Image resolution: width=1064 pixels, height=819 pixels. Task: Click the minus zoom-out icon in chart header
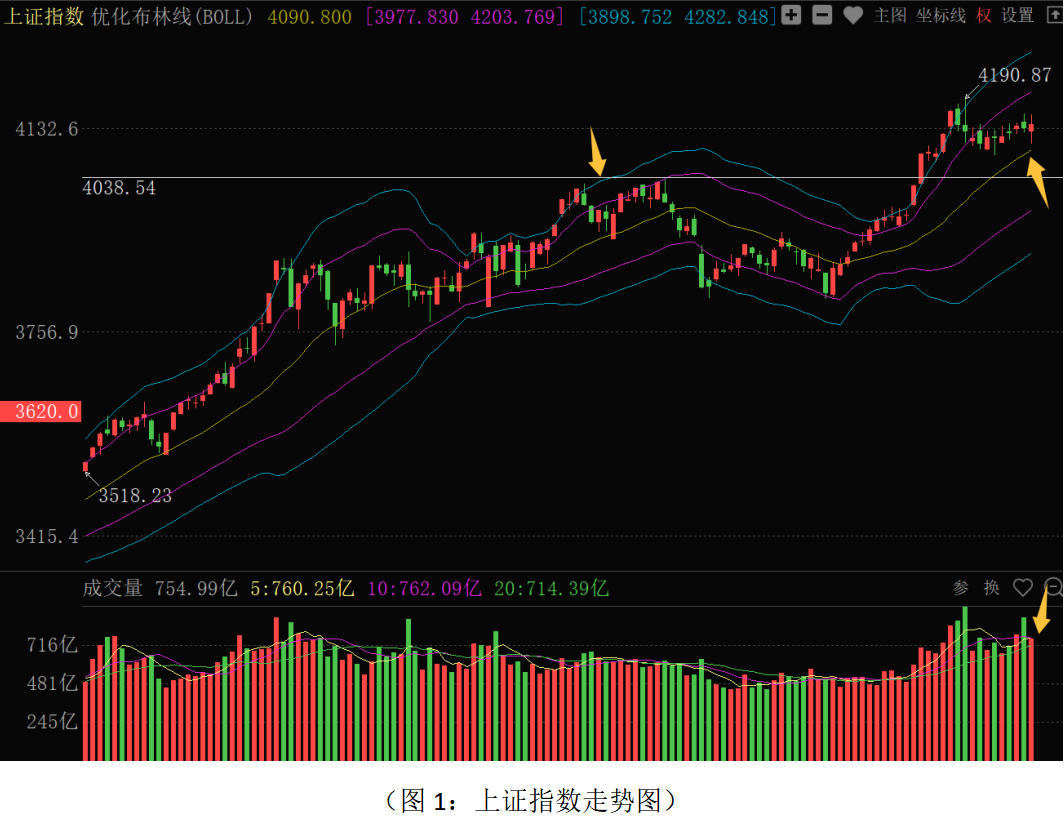coord(821,15)
